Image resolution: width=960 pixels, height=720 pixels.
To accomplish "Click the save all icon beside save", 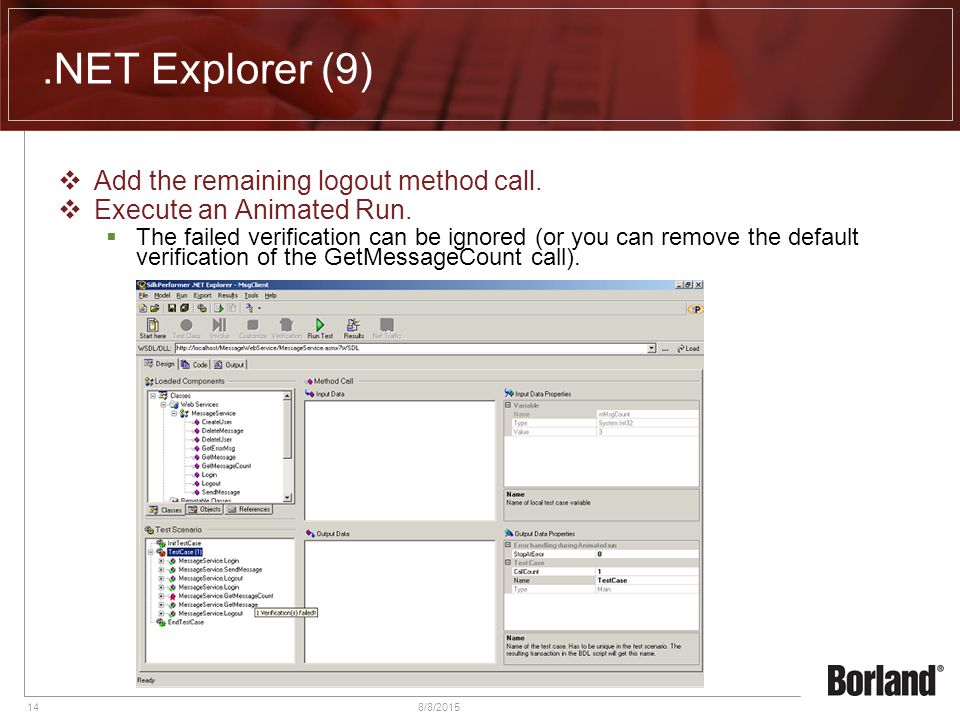I will [x=184, y=308].
